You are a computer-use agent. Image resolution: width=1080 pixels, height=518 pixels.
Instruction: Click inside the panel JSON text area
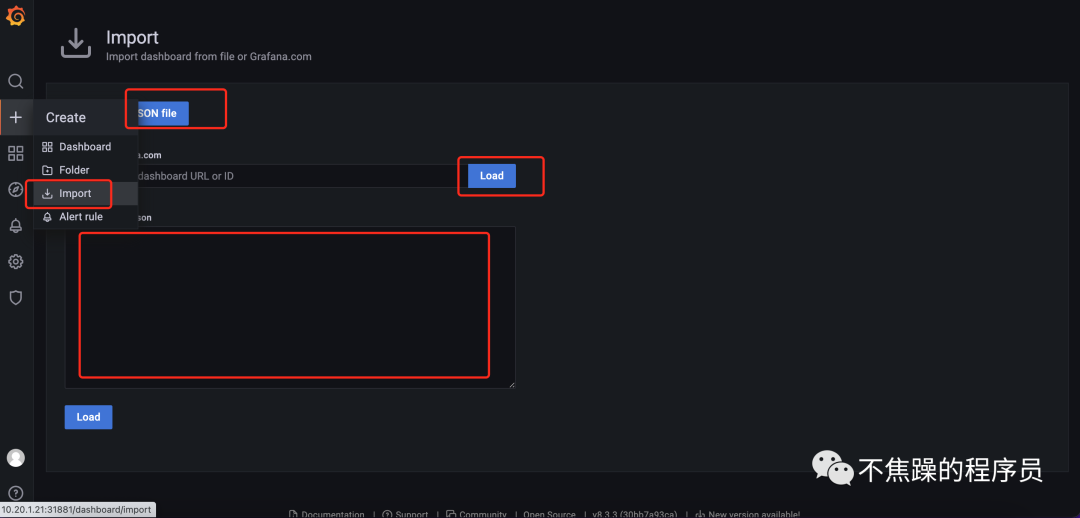click(x=290, y=307)
